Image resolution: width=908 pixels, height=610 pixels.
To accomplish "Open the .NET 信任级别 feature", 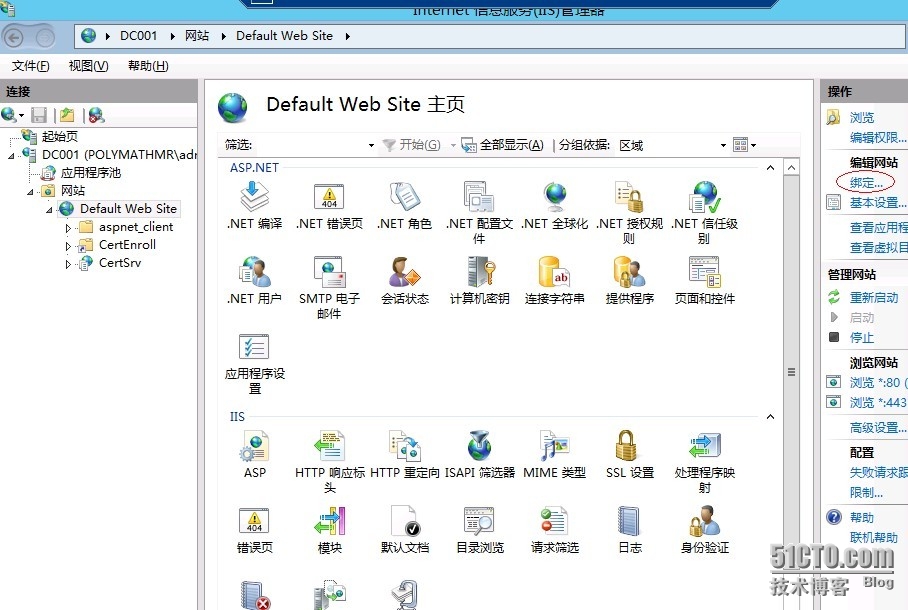I will [705, 212].
